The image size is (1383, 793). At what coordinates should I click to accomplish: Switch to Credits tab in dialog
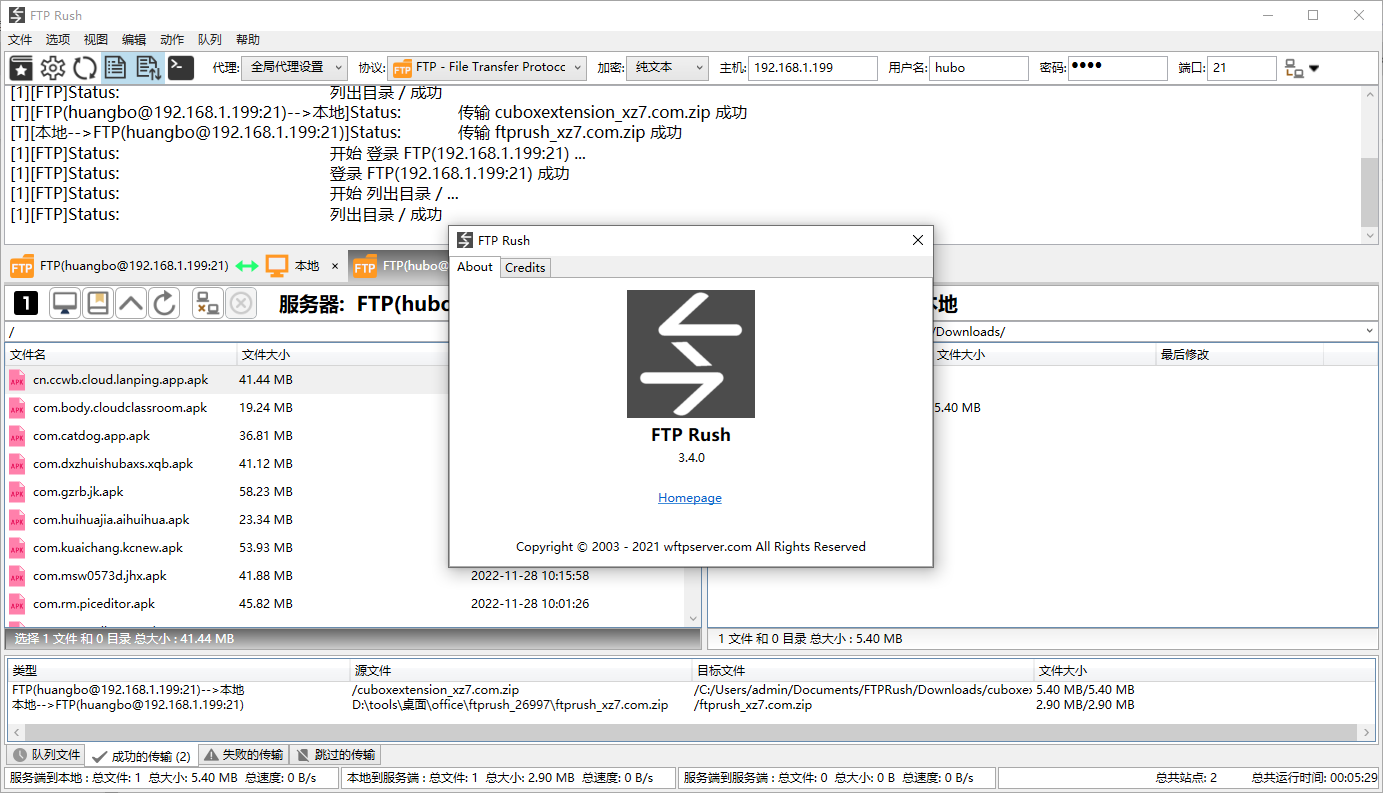(525, 267)
